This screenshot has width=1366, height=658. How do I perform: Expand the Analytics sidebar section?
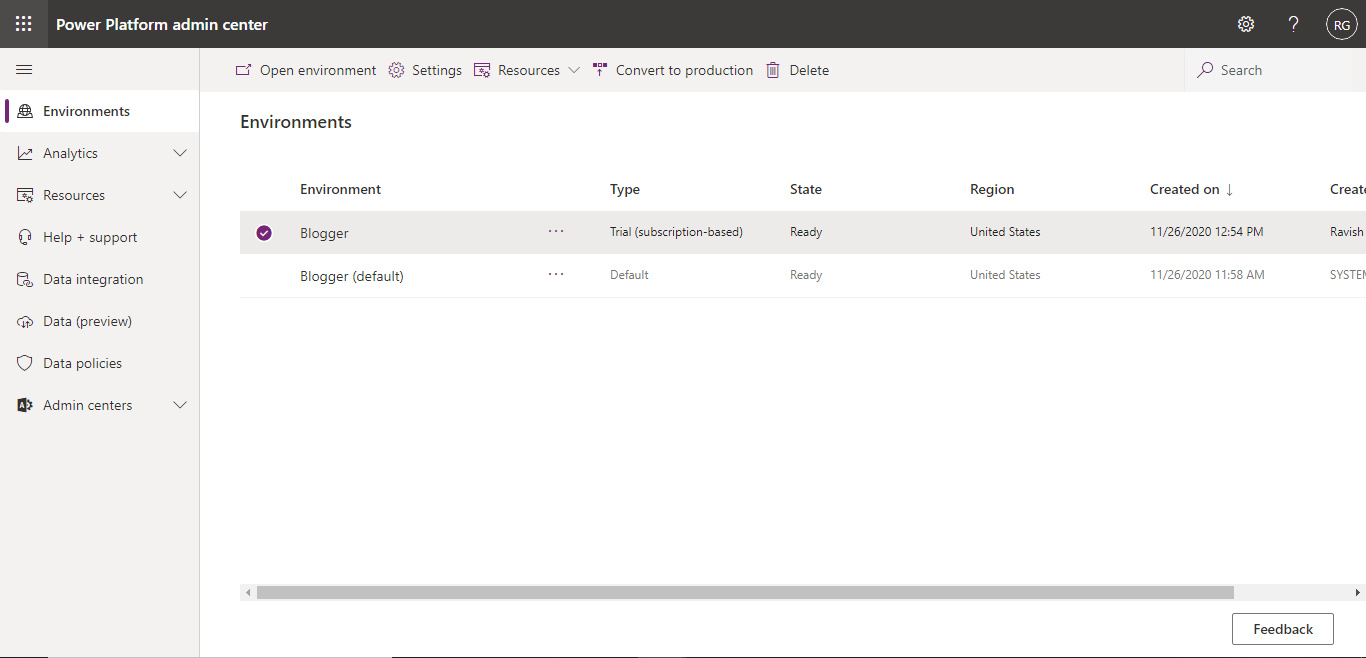(179, 152)
